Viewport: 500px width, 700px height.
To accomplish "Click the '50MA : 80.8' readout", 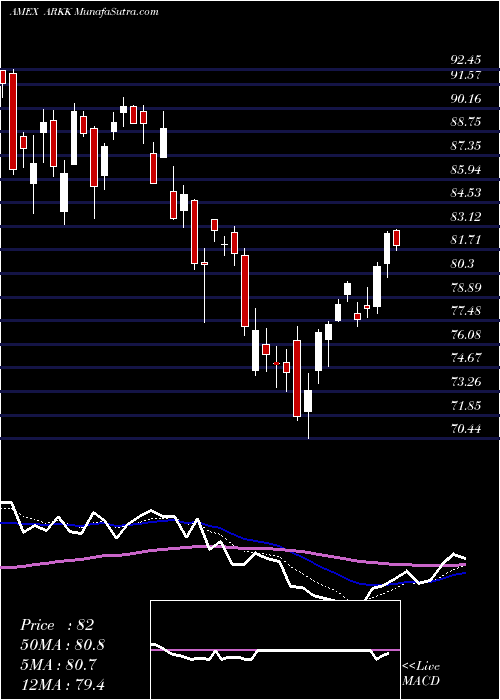I will pyautogui.click(x=63, y=645).
